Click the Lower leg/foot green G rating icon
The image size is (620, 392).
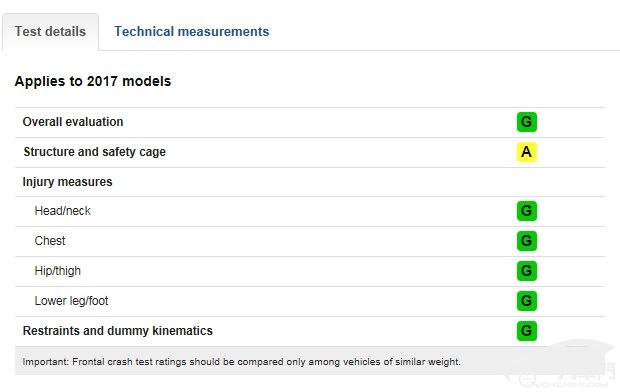tap(527, 301)
